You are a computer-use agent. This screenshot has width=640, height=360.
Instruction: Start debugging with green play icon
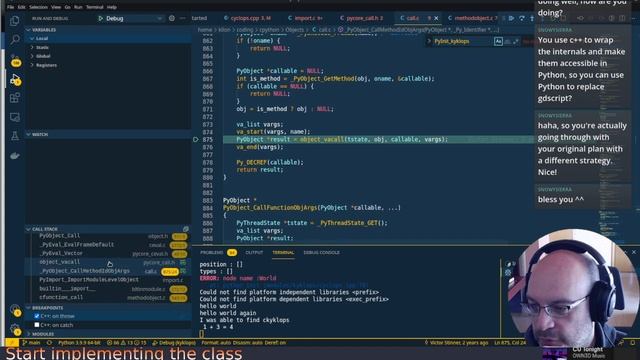click(x=100, y=18)
